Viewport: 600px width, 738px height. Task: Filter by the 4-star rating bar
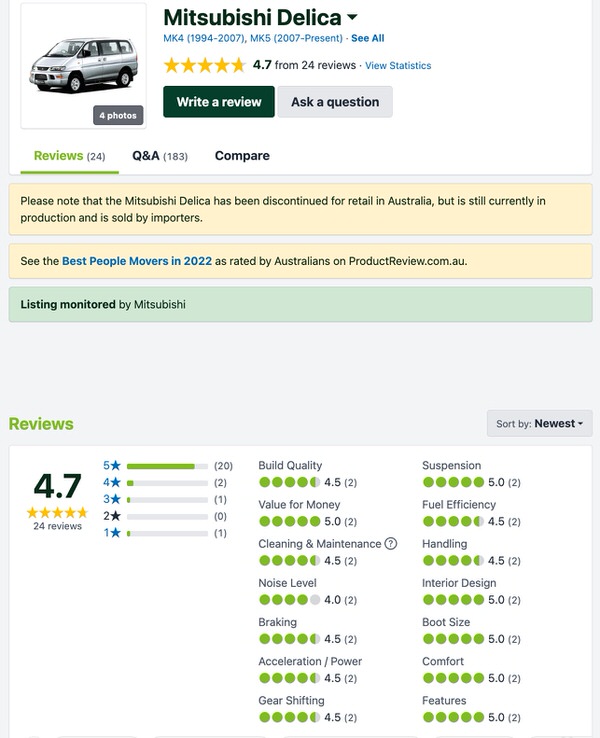[167, 483]
